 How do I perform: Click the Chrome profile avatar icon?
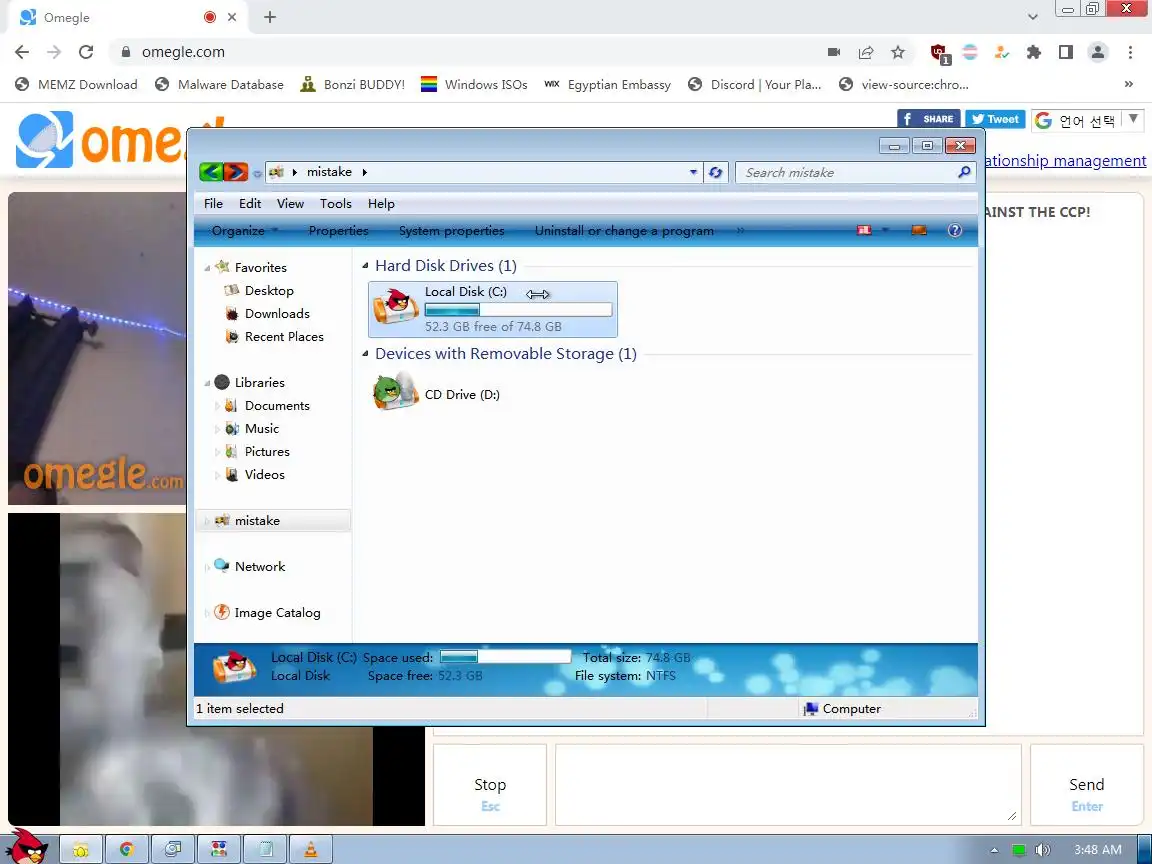coord(1098,52)
